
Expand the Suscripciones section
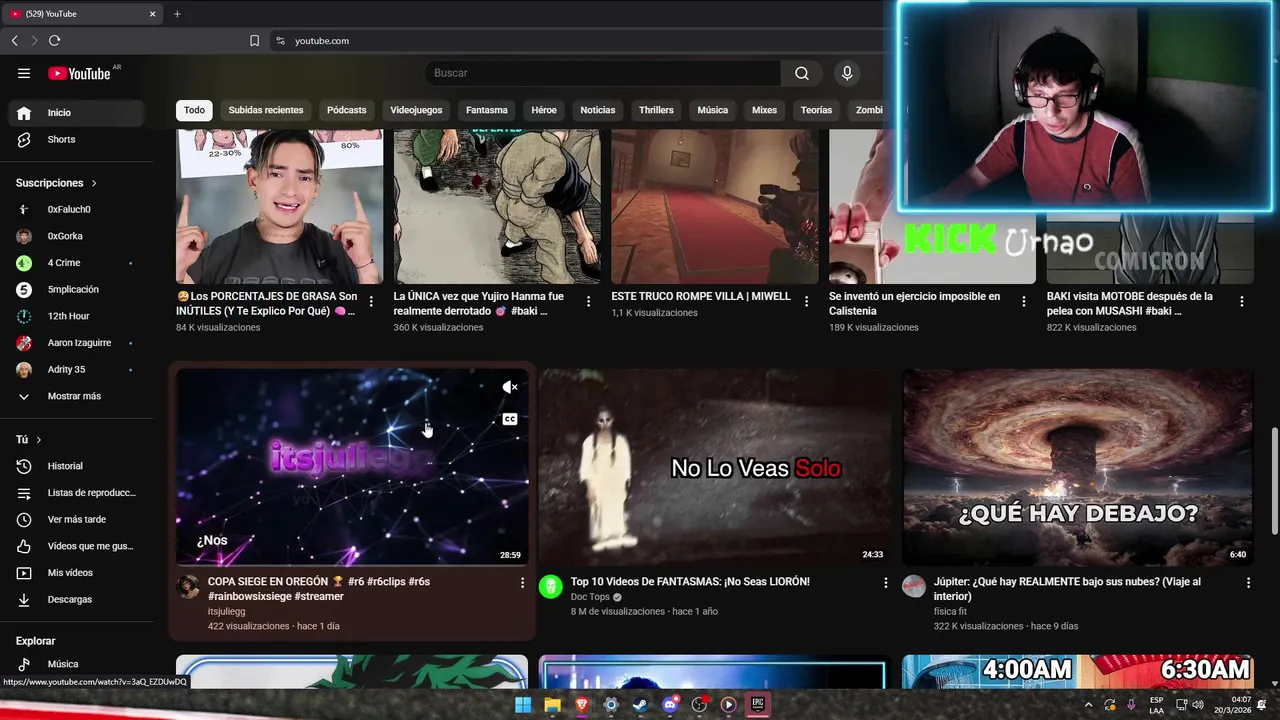(56, 183)
